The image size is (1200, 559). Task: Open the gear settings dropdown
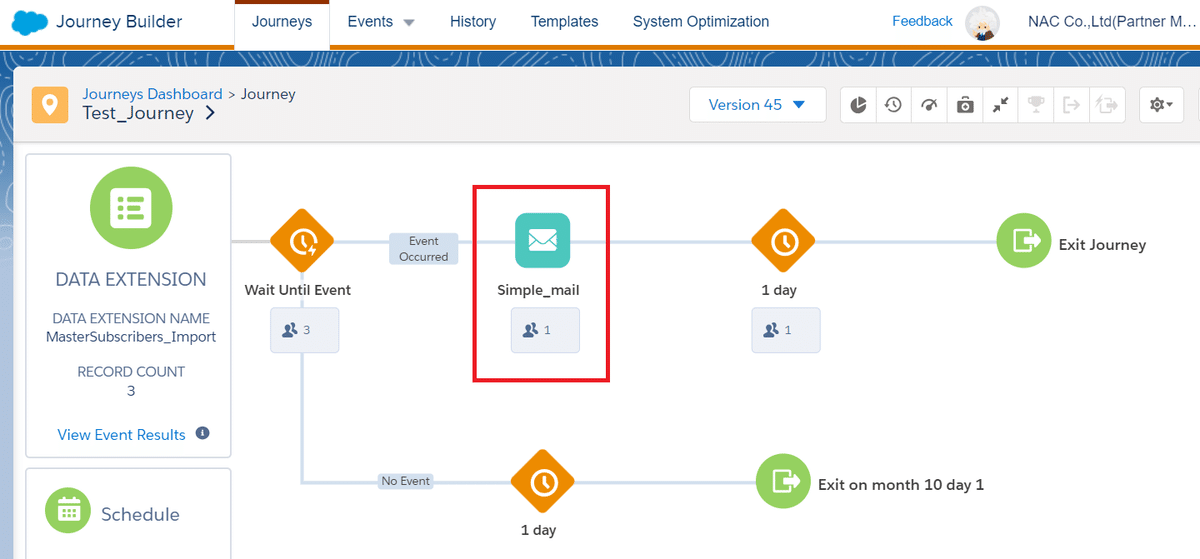1162,104
